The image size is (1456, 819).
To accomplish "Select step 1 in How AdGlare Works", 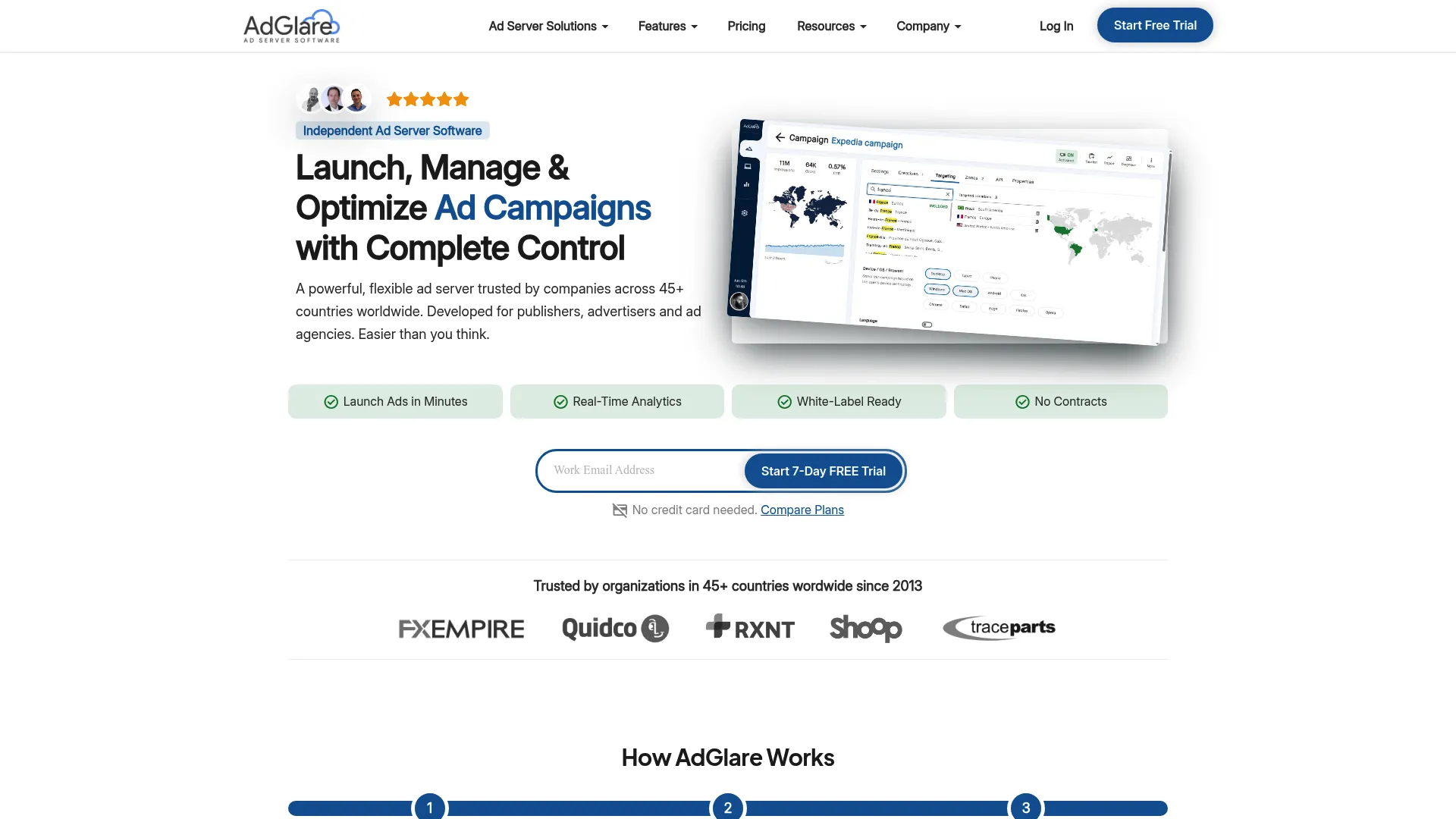I will pos(430,807).
